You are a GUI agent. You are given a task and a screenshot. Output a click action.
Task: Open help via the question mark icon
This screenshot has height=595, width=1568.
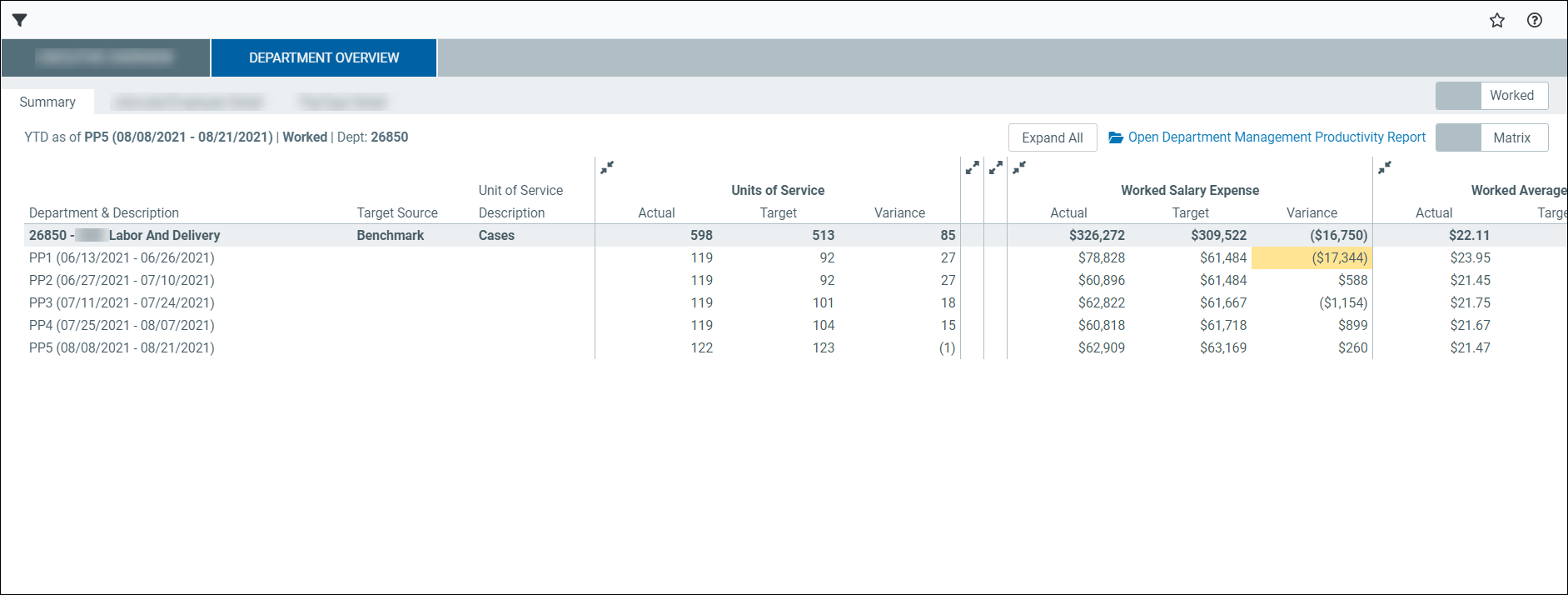1534,20
